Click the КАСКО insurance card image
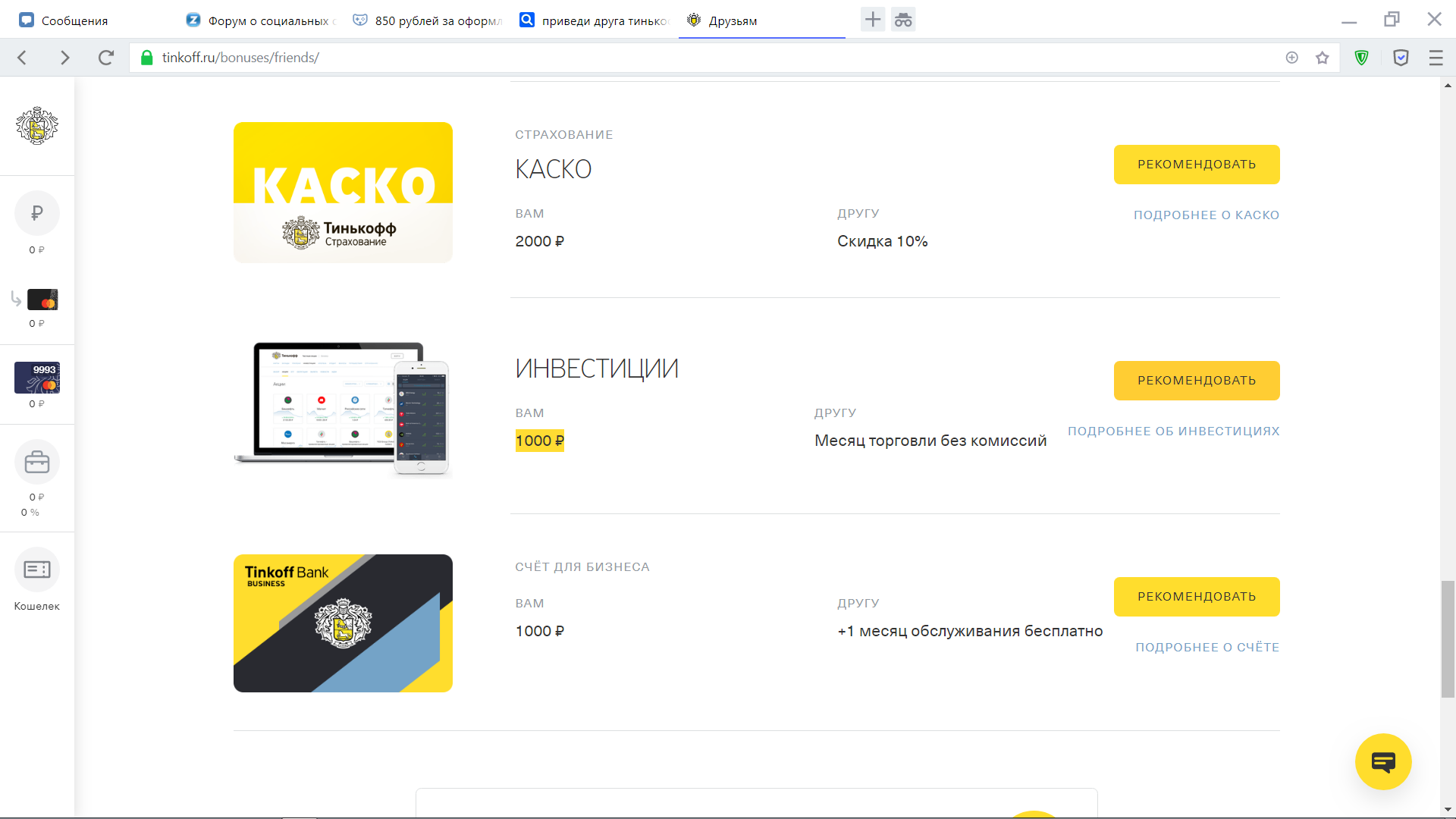 pos(343,193)
